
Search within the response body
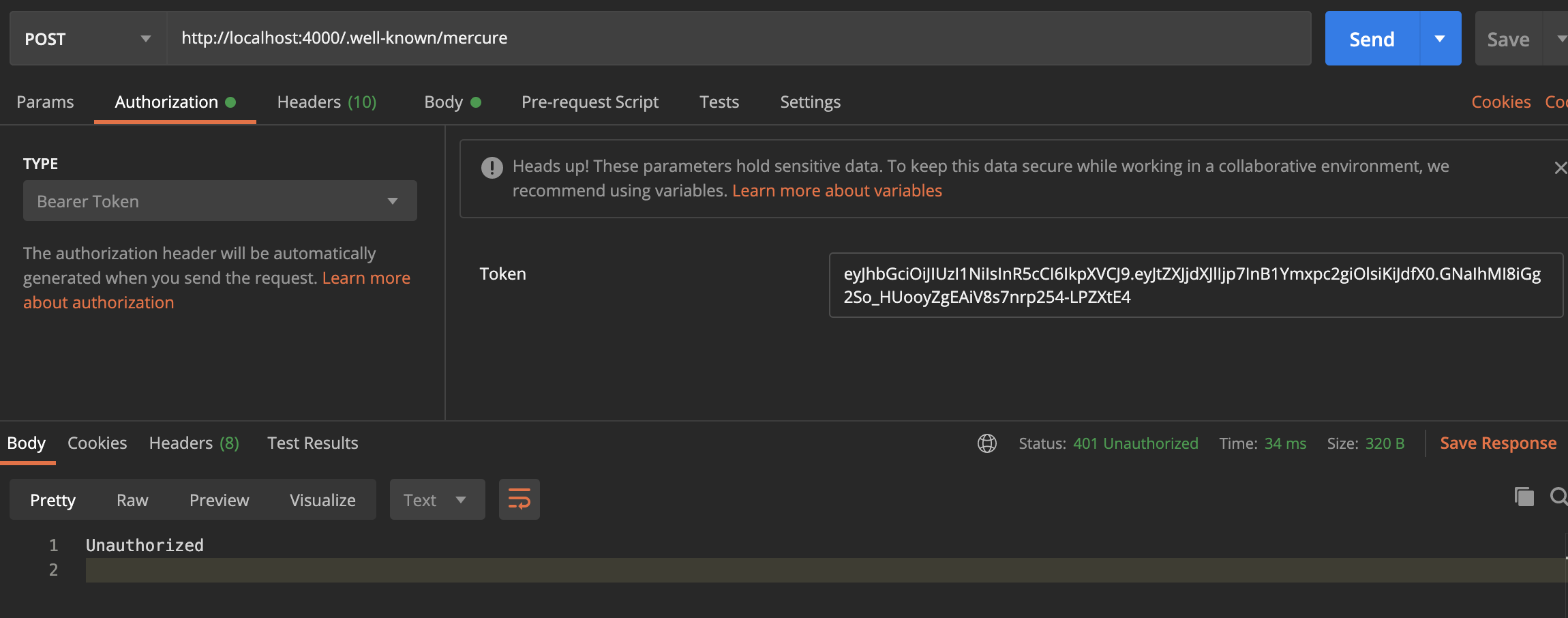pos(1558,497)
